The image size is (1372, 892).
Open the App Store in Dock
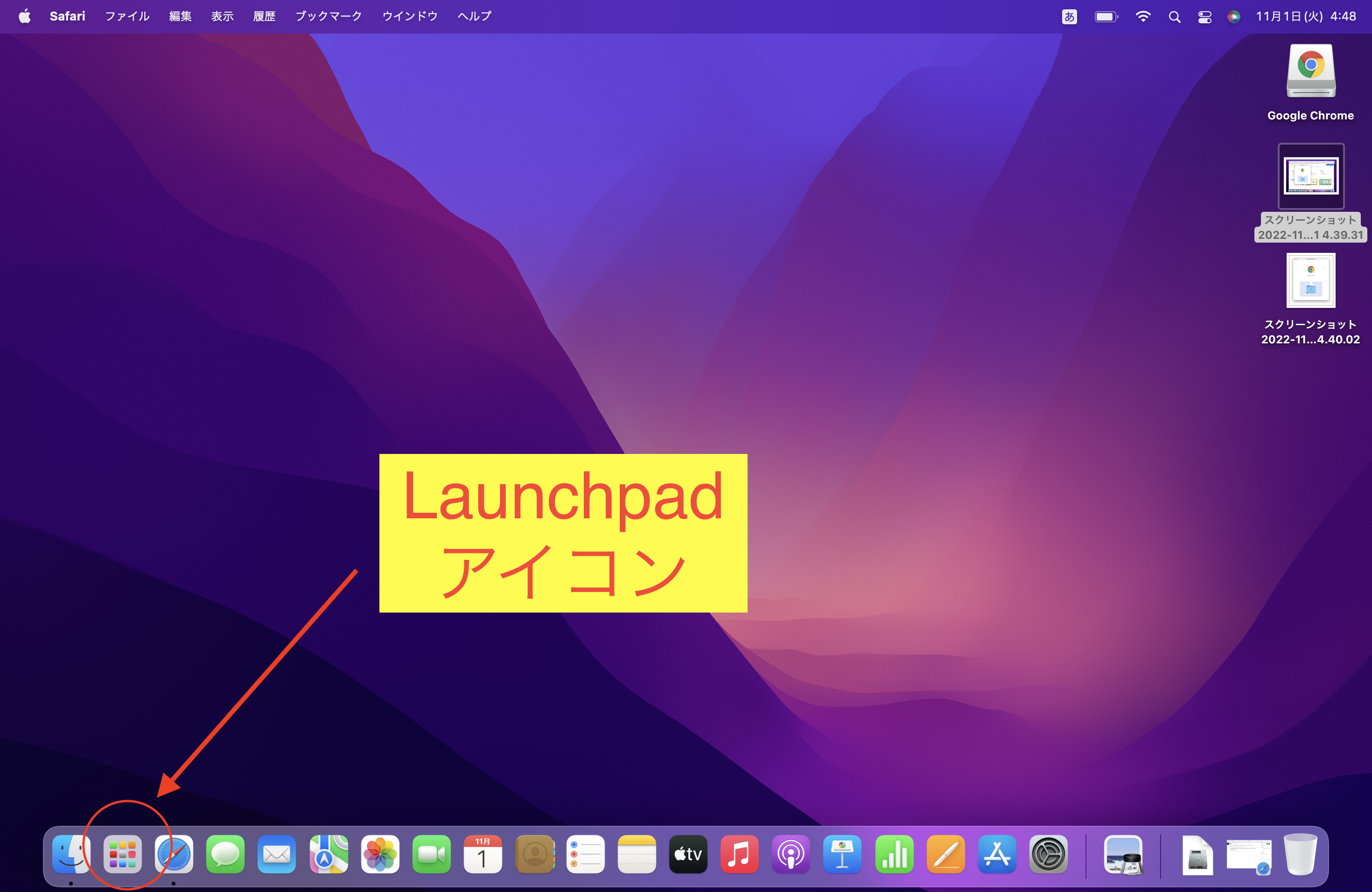coord(997,854)
